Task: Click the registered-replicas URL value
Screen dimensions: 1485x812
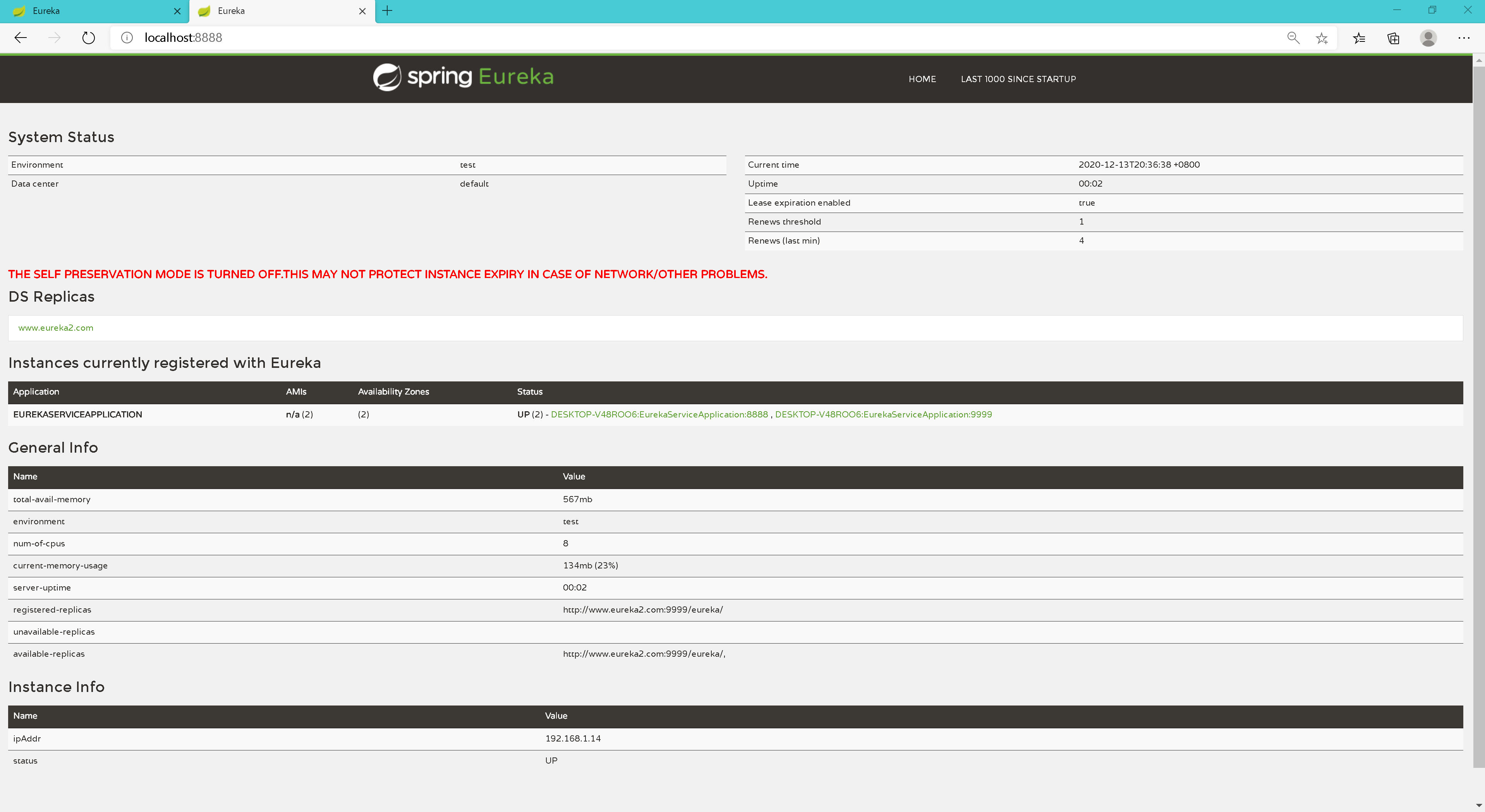Action: point(643,610)
